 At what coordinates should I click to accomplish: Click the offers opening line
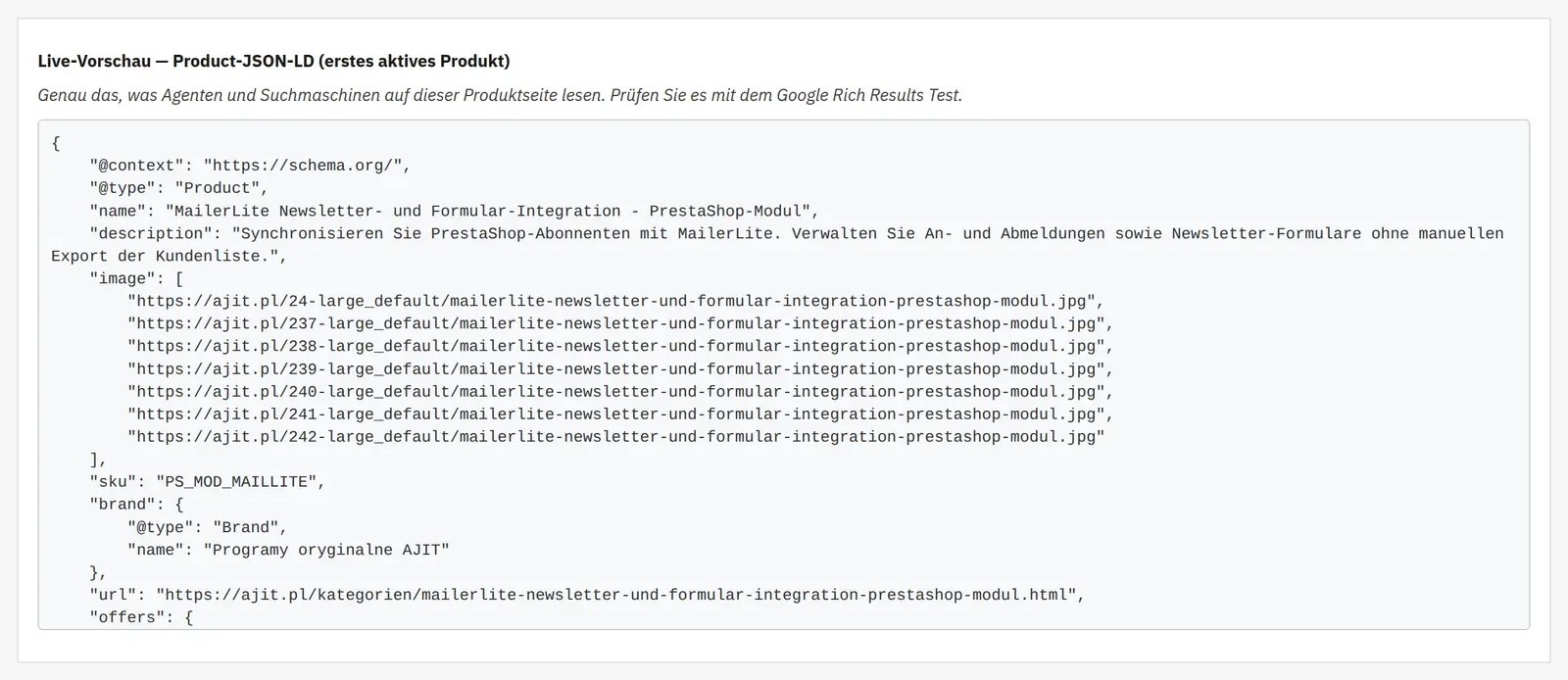click(141, 616)
